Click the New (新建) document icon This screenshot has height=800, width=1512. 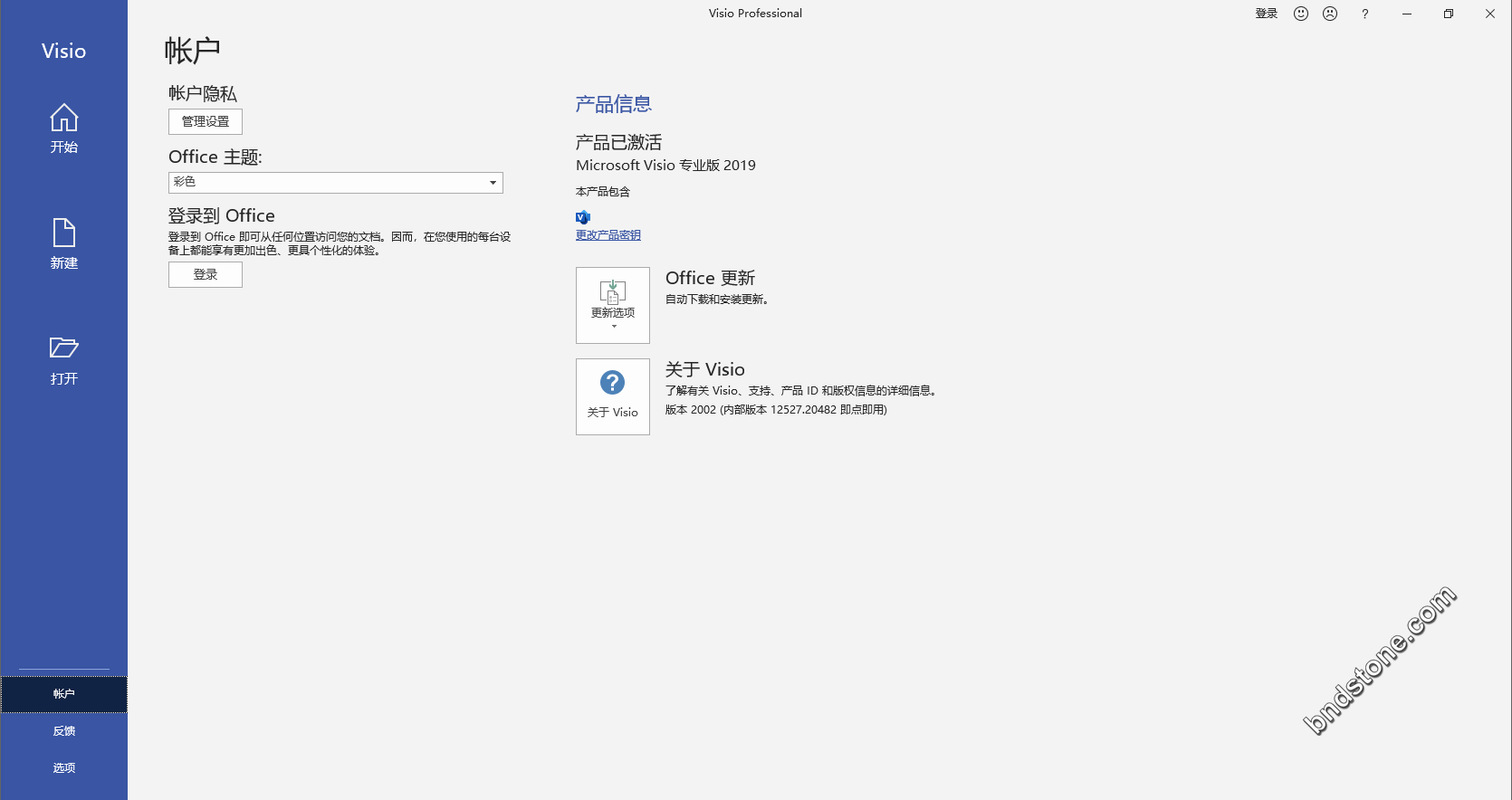(x=63, y=233)
